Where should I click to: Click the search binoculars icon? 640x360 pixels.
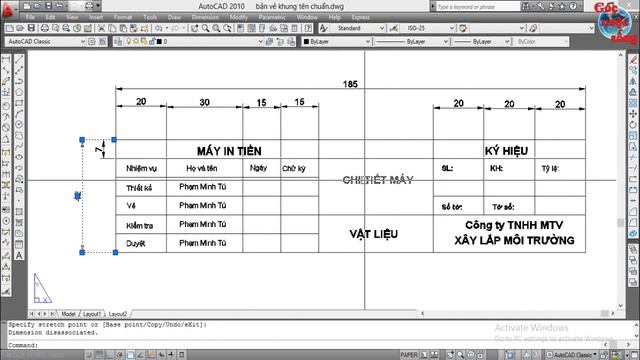(526, 6)
